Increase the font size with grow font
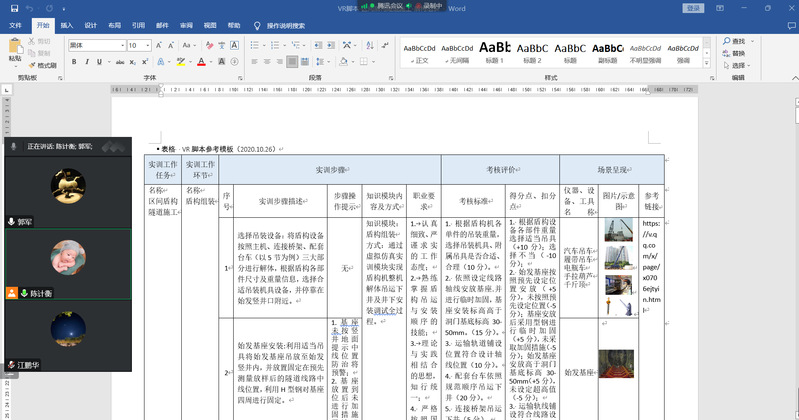Image resolution: width=799 pixels, height=420 pixels. coord(159,45)
